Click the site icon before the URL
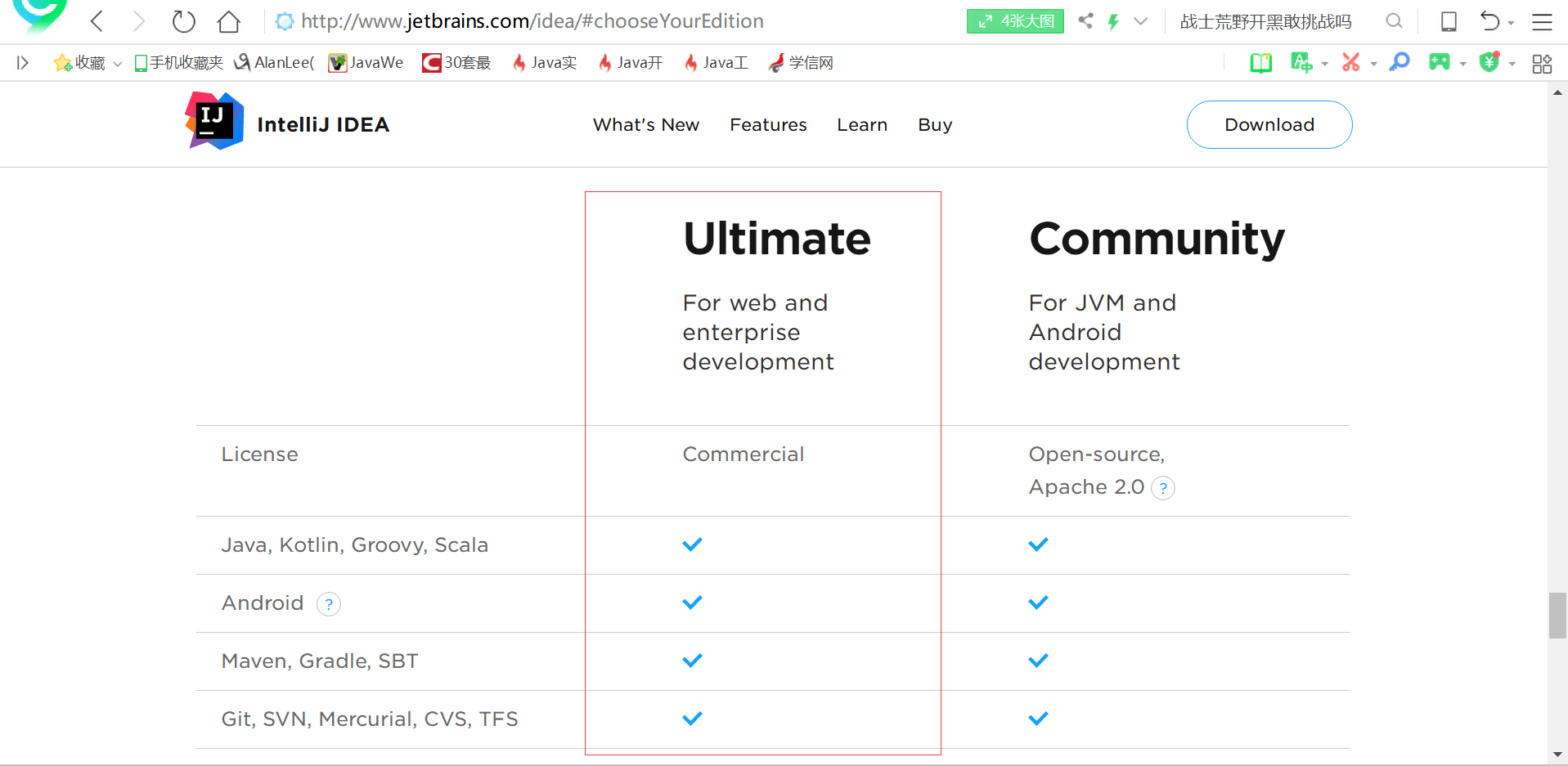 pyautogui.click(x=285, y=21)
